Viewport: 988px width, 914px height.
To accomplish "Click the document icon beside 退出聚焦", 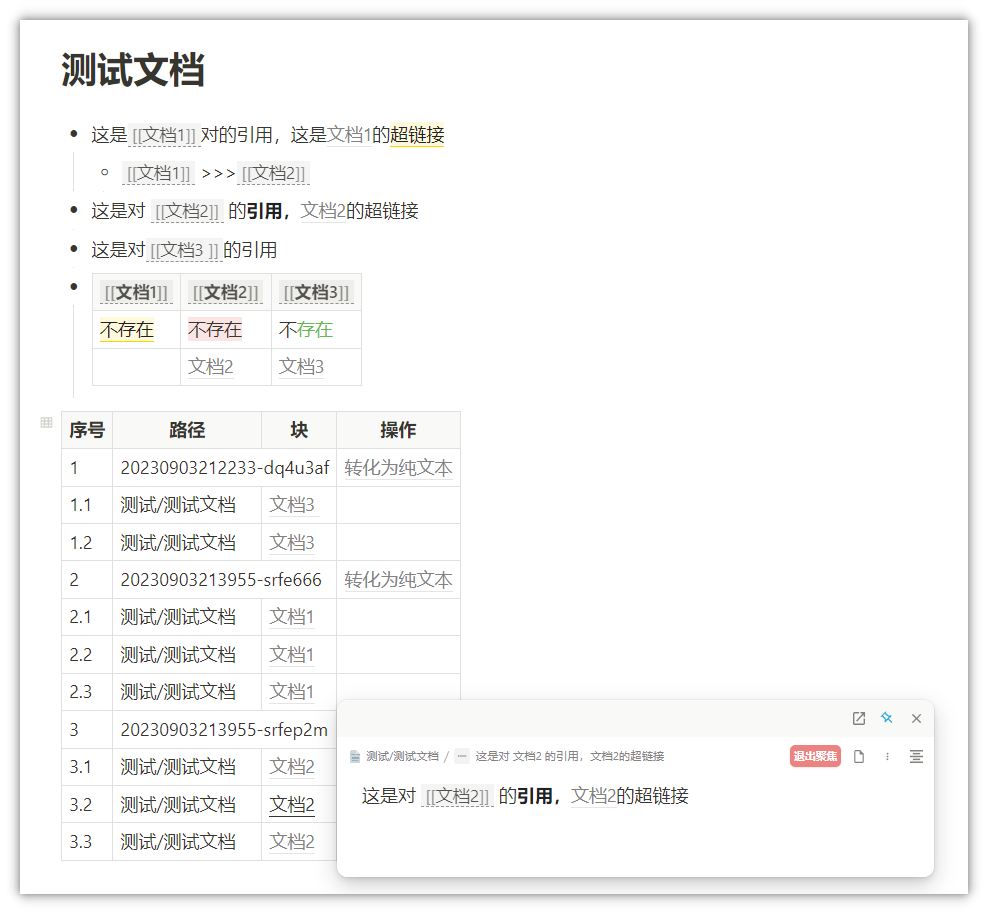I will click(858, 757).
